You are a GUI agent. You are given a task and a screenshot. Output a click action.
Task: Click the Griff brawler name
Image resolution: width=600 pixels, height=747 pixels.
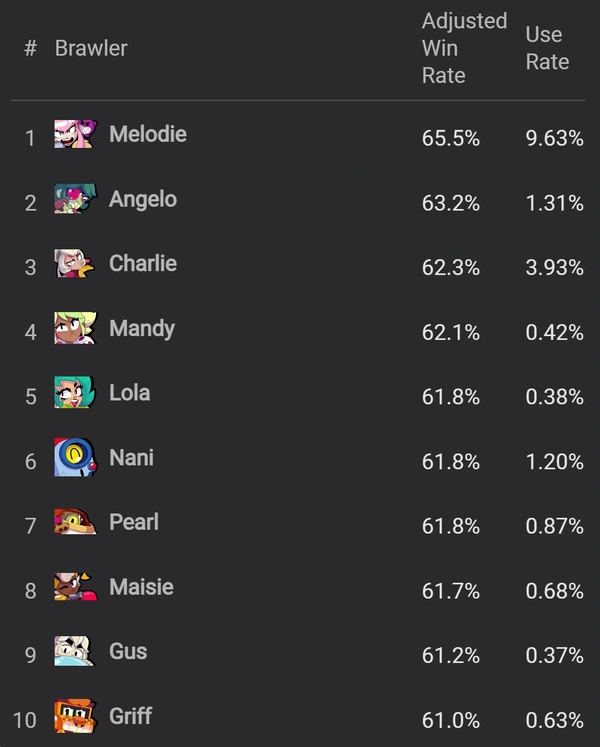pyautogui.click(x=131, y=716)
